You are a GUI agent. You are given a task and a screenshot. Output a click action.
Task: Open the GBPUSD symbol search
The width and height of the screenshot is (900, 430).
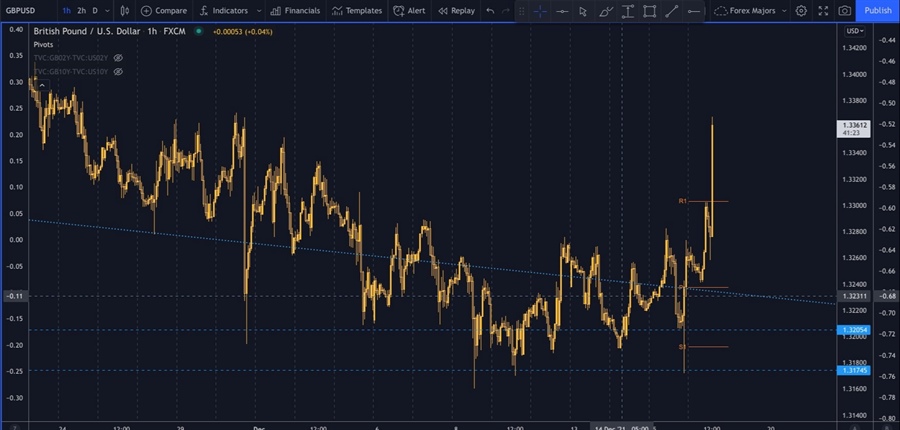(18, 10)
